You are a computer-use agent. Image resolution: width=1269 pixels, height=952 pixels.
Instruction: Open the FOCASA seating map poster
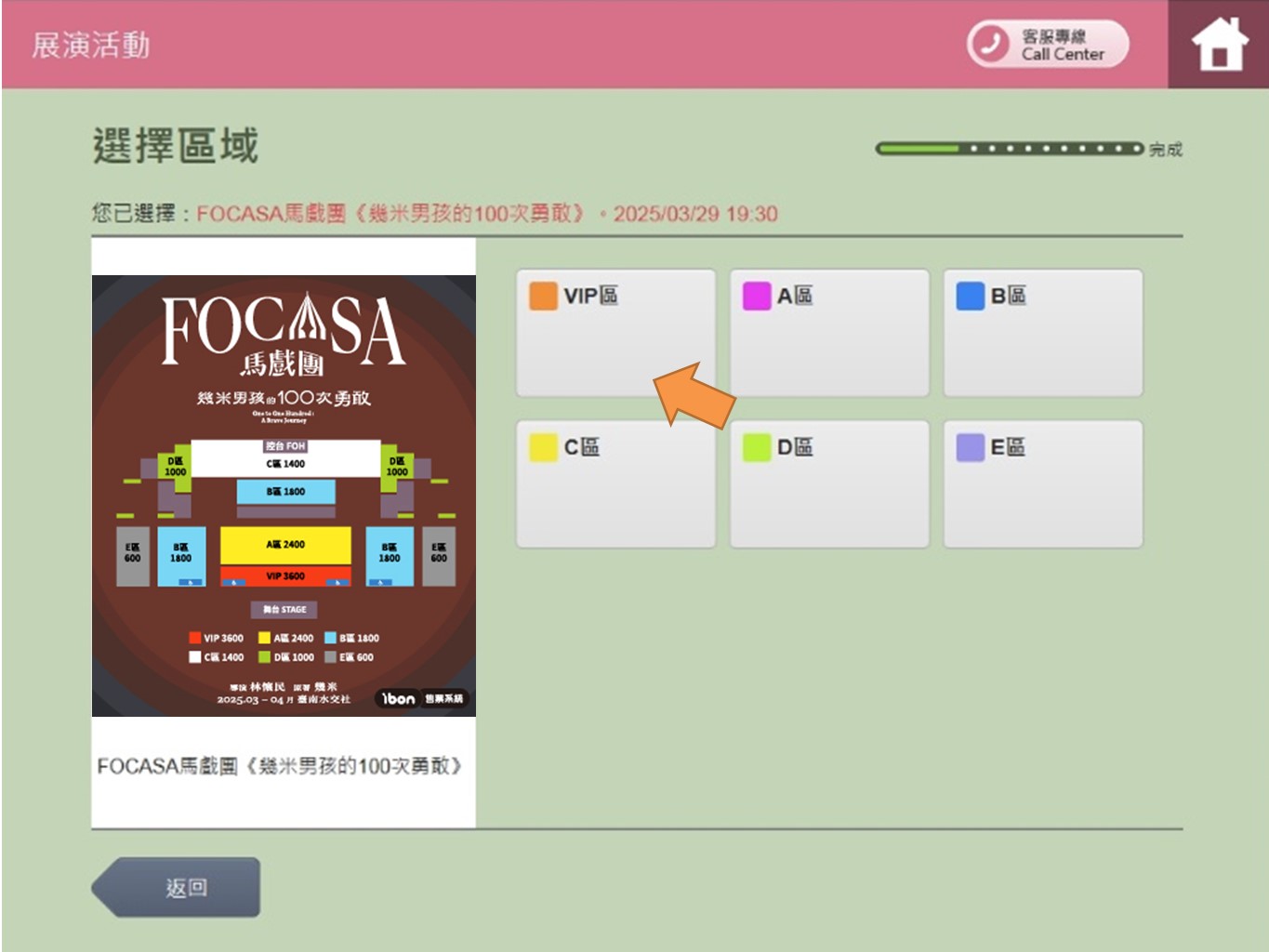[x=284, y=496]
